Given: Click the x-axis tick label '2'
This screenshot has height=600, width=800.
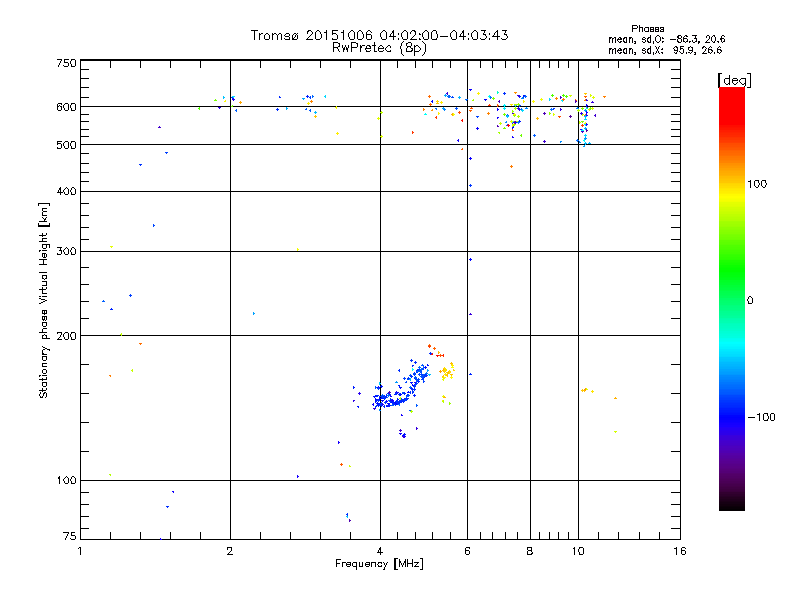Looking at the screenshot, I should 230,551.
